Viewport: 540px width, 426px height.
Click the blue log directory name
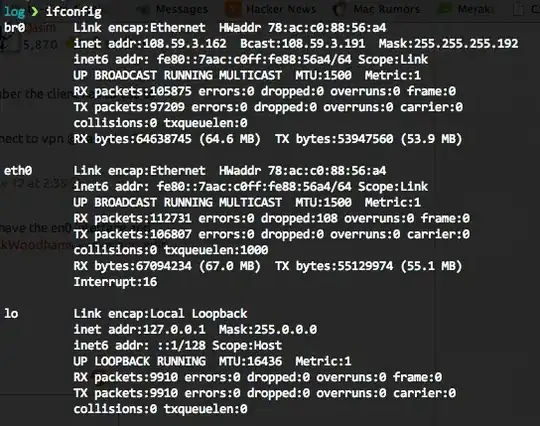pos(14,12)
